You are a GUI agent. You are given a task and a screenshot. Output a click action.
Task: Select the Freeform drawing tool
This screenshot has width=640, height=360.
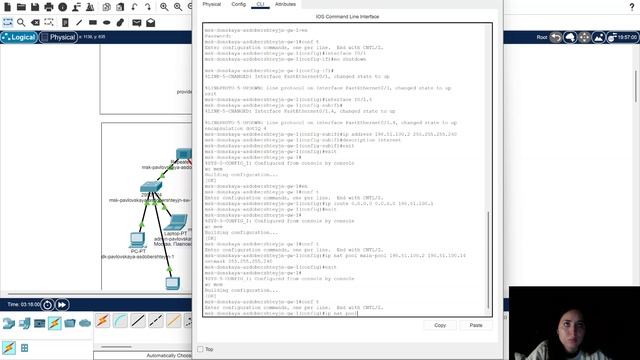pyautogui.click(x=120, y=22)
